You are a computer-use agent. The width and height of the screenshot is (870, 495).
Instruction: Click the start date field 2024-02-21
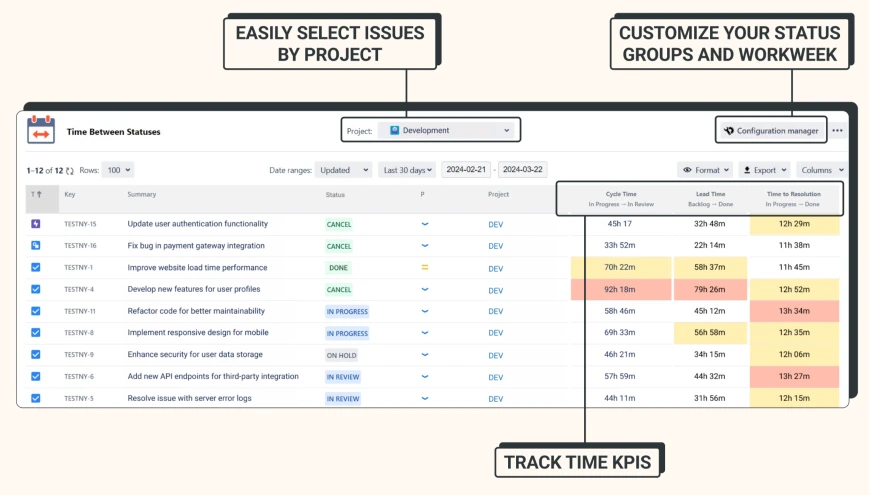pos(466,169)
